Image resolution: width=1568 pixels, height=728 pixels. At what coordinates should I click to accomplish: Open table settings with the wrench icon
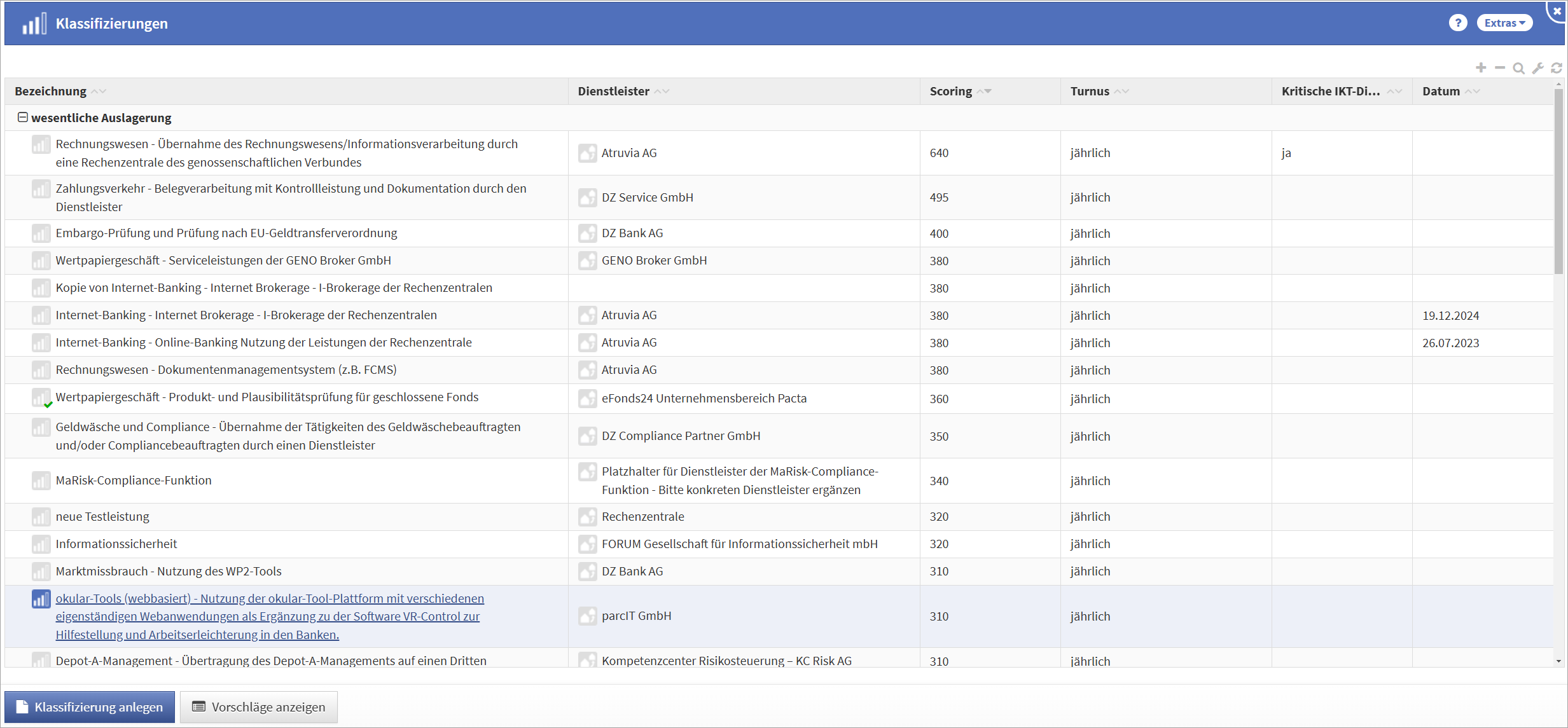(1537, 68)
